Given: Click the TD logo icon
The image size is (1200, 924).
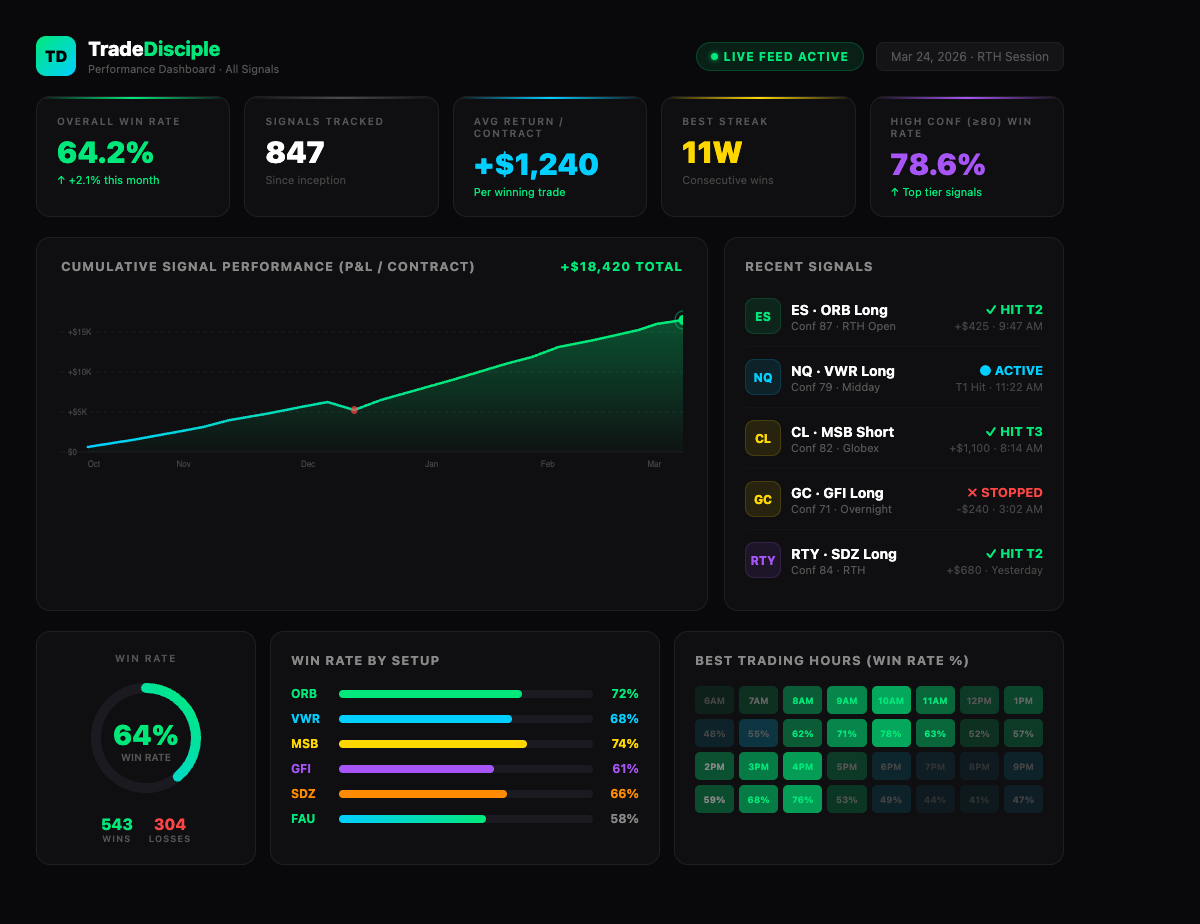Looking at the screenshot, I should click(56, 56).
